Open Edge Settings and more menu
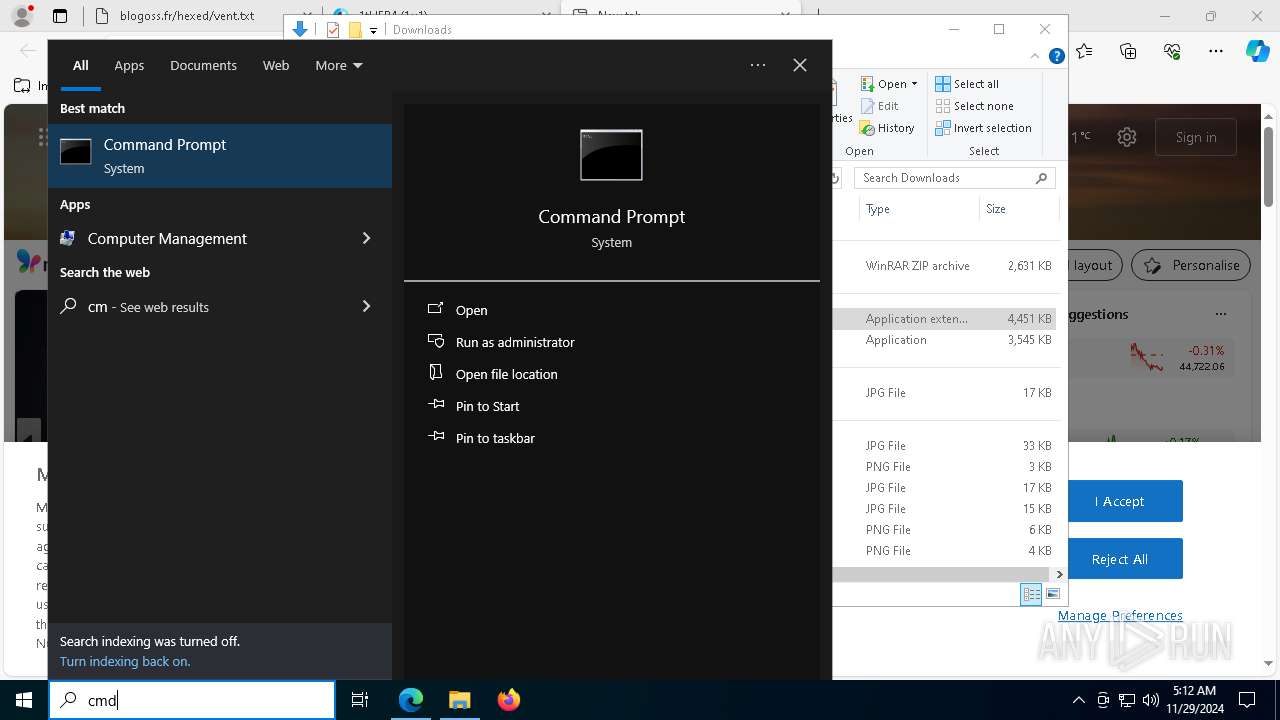 [x=1216, y=51]
